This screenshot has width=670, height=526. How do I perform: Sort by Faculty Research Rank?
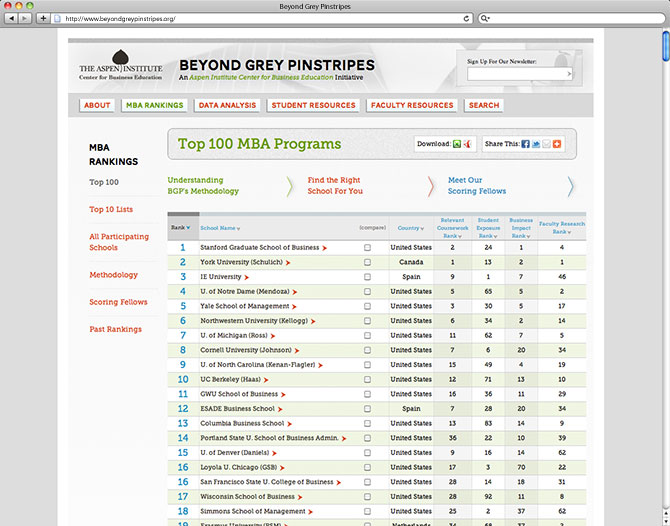[x=562, y=228]
